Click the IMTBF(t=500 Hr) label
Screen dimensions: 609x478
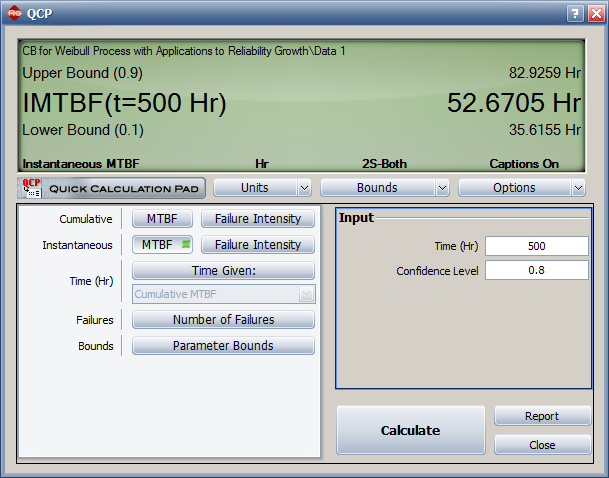[x=124, y=103]
